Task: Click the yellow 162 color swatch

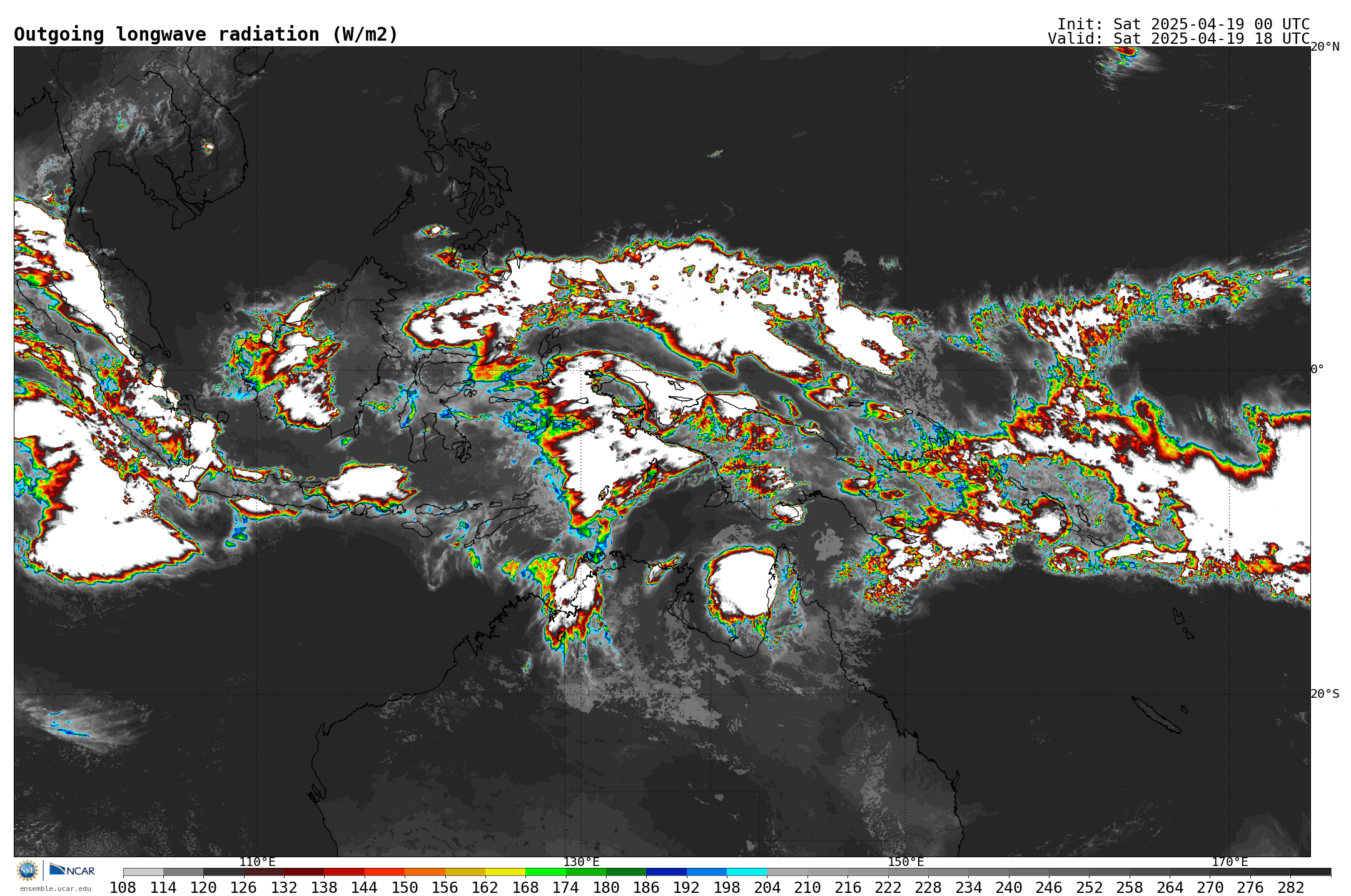Action: tap(505, 872)
